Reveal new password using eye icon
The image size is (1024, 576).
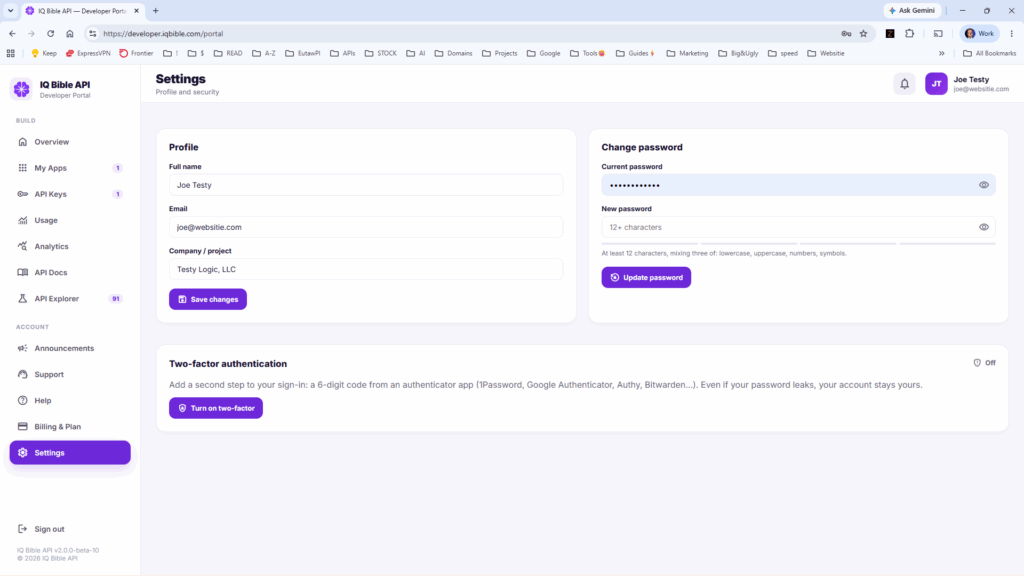tap(984, 227)
